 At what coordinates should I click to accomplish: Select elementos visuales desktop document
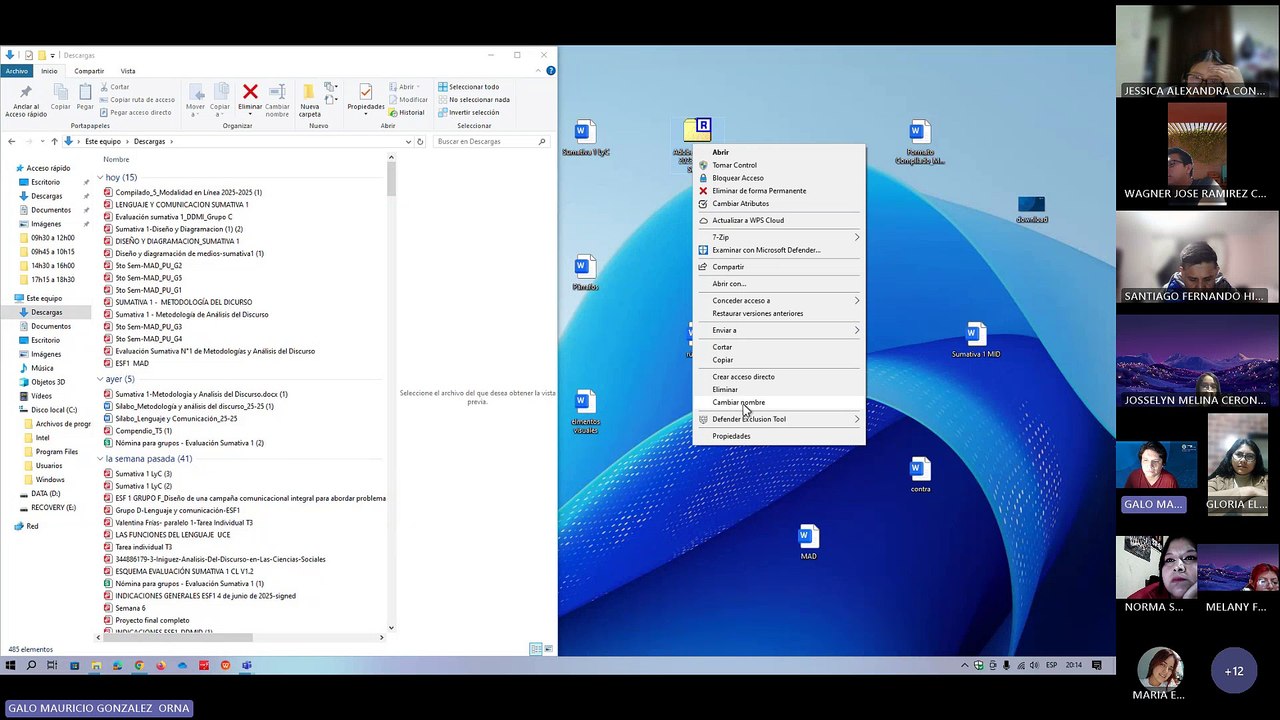coord(585,410)
